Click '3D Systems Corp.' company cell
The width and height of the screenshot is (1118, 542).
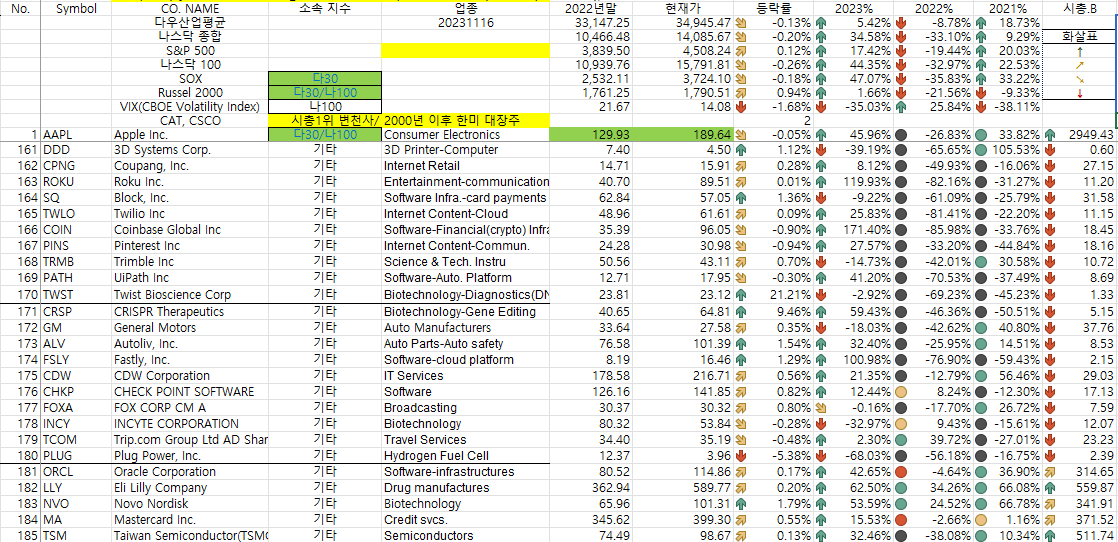190,150
